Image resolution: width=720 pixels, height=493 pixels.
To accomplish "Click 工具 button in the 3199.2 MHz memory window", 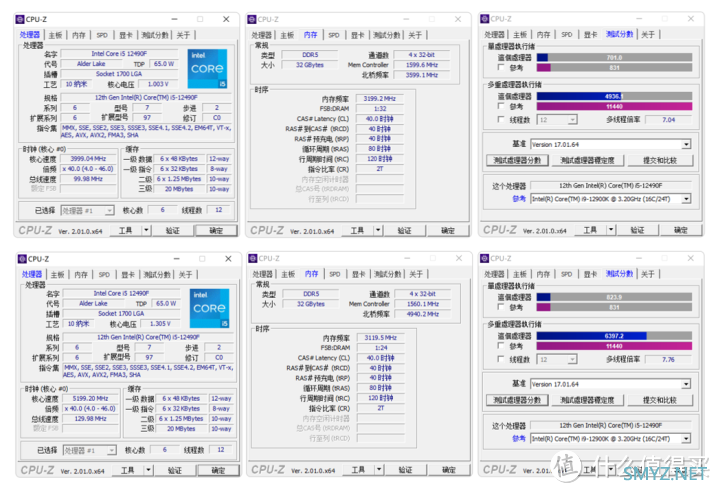I will (x=357, y=230).
